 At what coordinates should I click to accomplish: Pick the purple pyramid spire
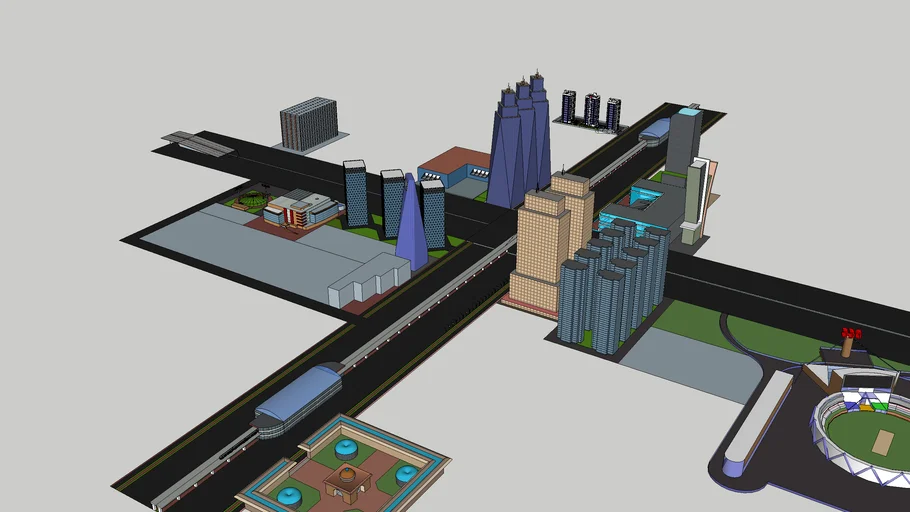pyautogui.click(x=411, y=222)
